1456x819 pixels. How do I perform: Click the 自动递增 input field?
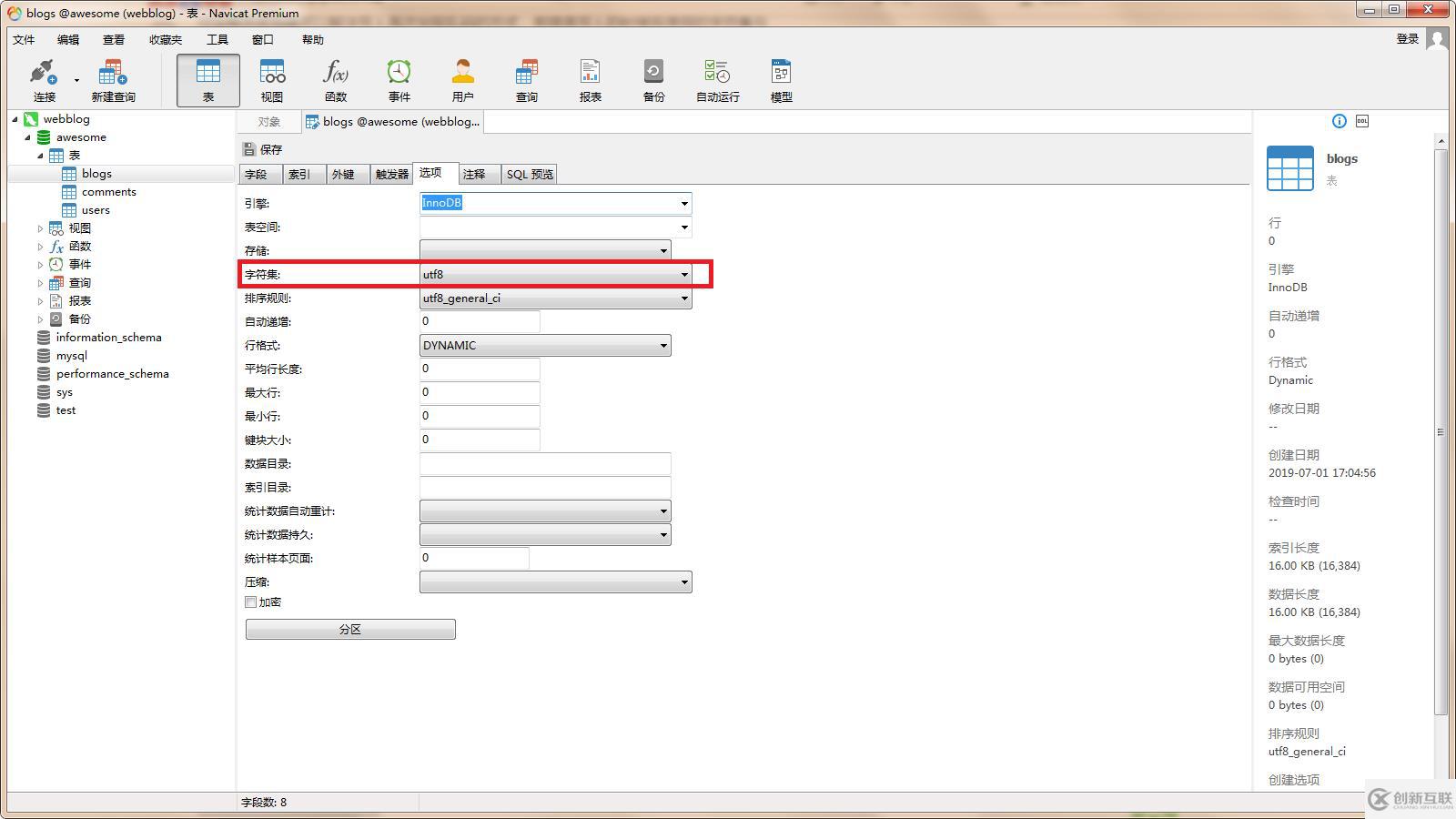[x=480, y=321]
